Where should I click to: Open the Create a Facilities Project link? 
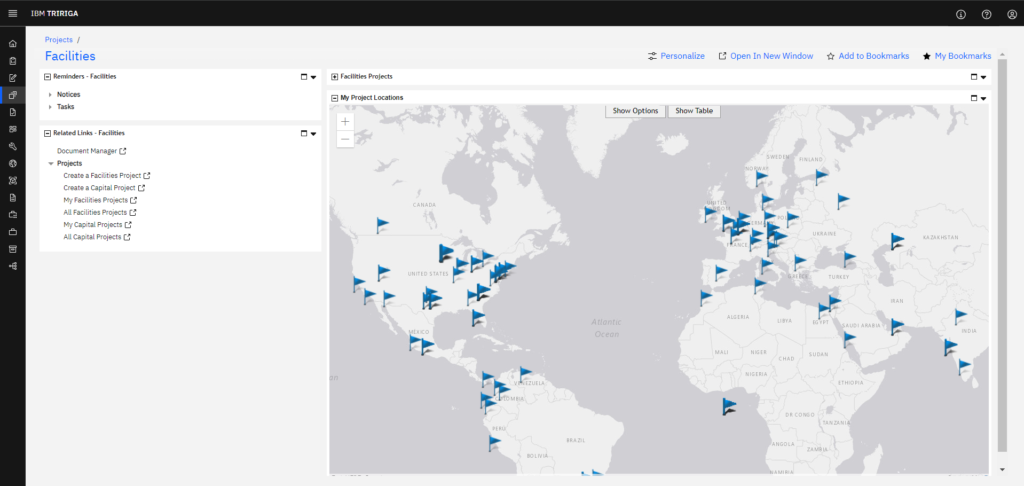coord(102,175)
